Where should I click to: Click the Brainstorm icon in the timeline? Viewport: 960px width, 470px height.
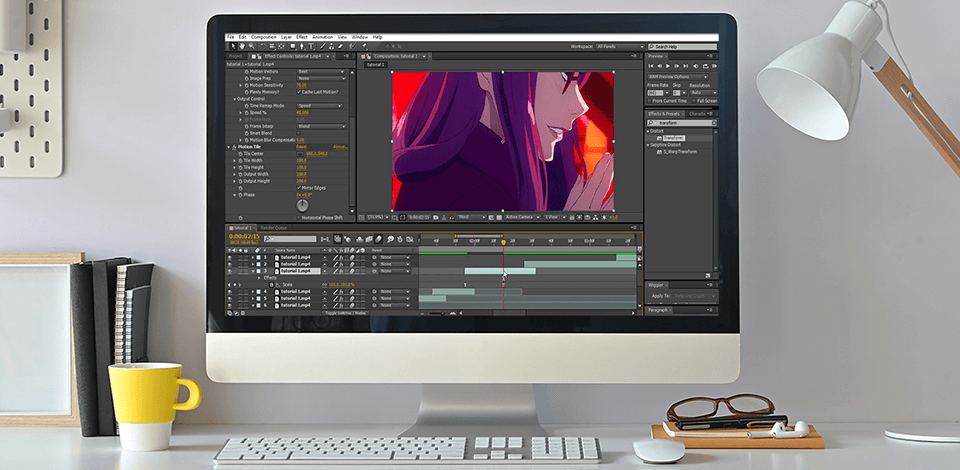tap(390, 239)
